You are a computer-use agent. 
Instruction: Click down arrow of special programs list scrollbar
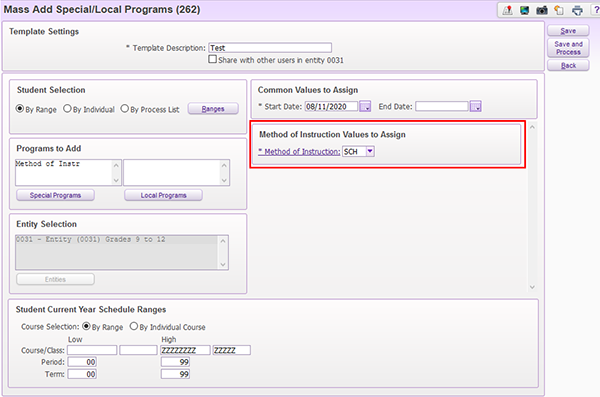coord(116,180)
